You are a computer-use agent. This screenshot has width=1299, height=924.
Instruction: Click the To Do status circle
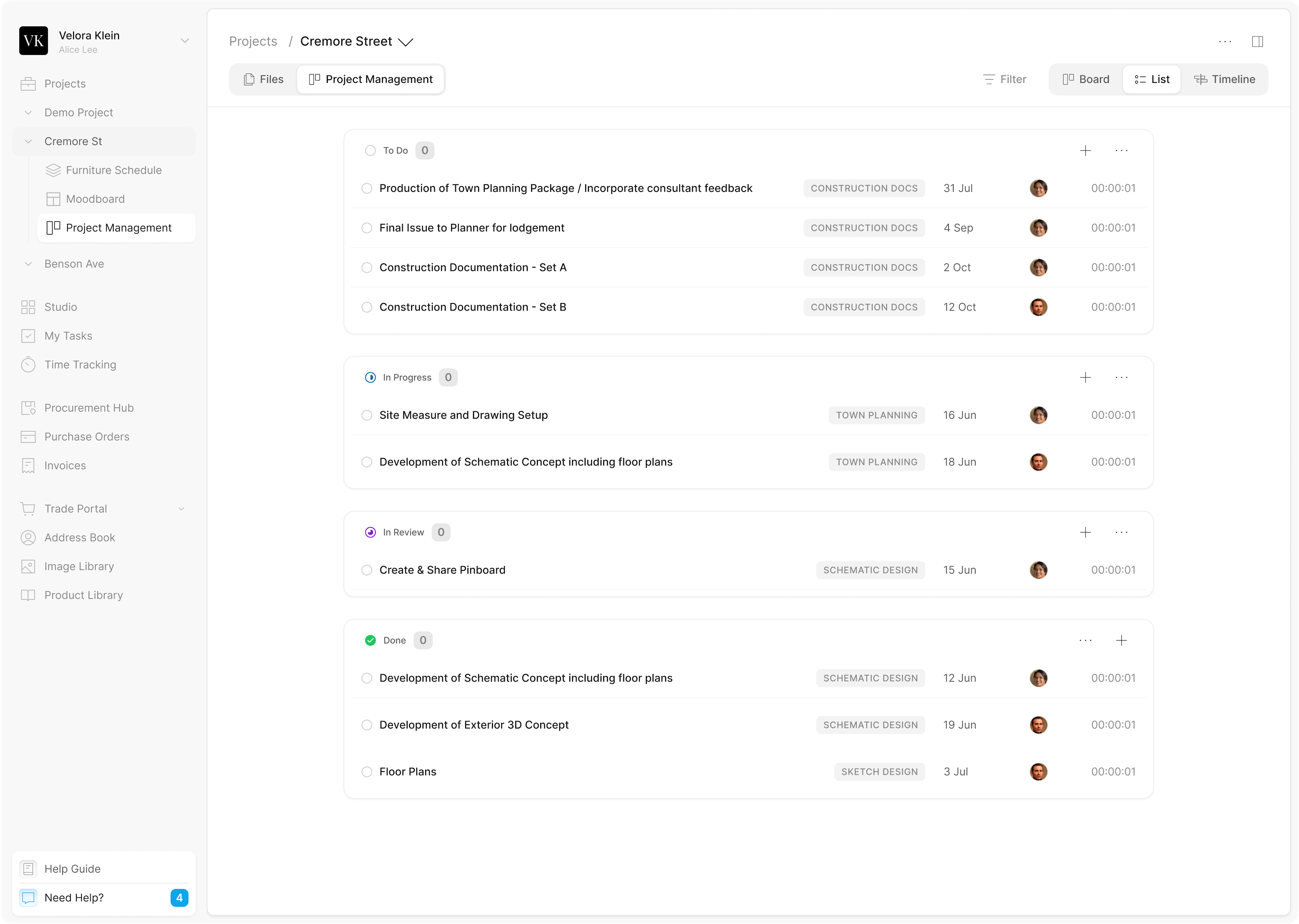tap(370, 150)
